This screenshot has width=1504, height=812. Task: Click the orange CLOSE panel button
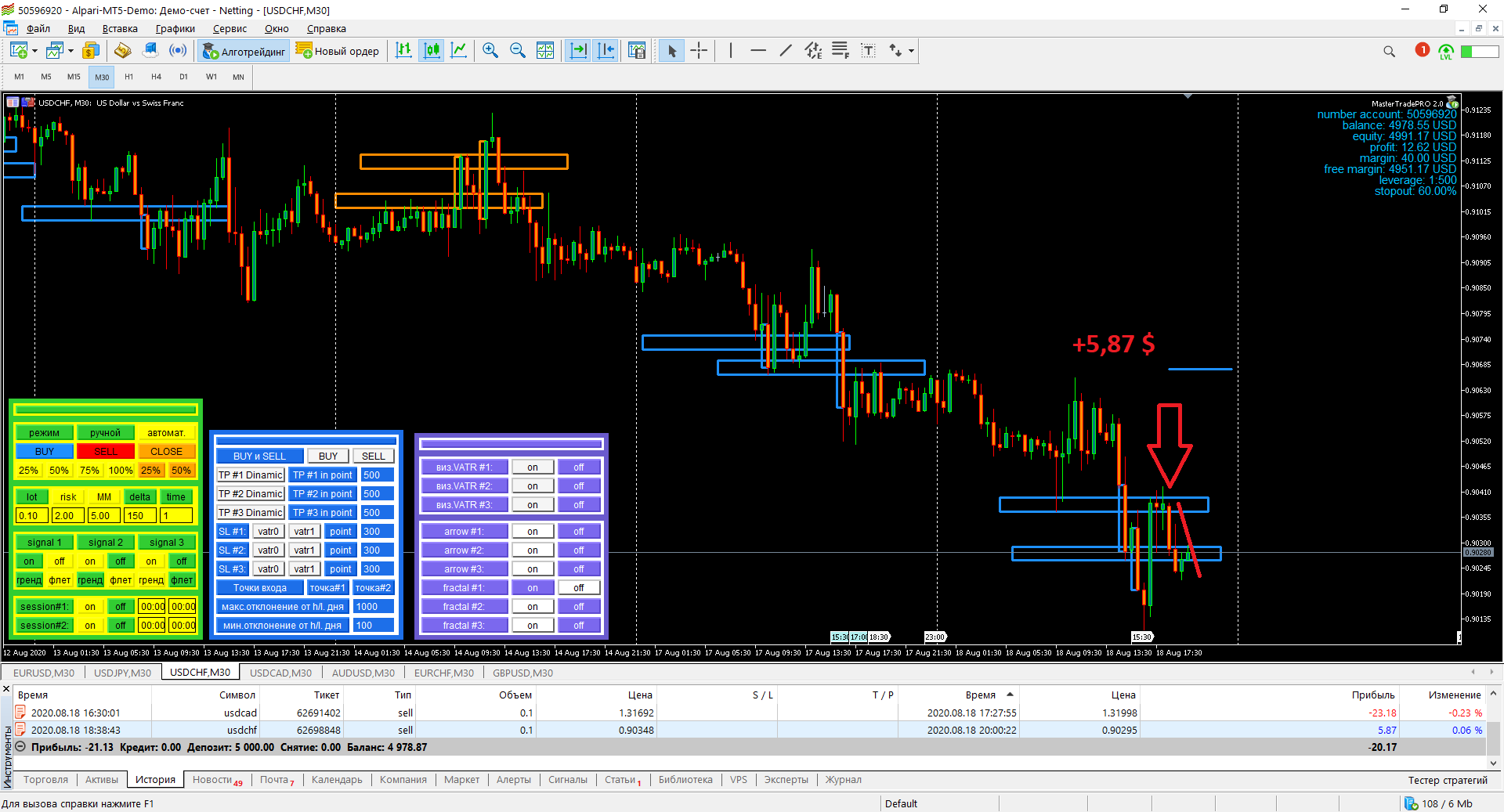coord(166,452)
